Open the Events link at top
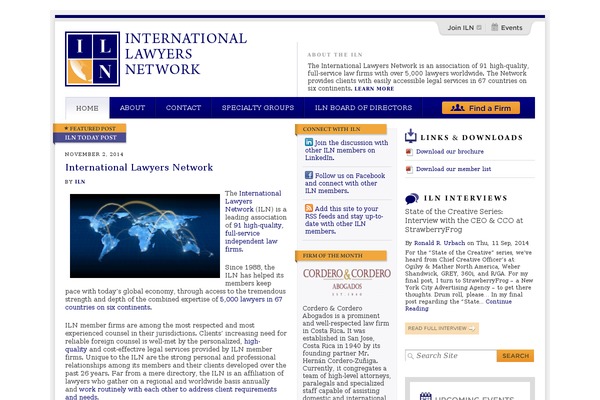This screenshot has width=600, height=400. [x=512, y=28]
